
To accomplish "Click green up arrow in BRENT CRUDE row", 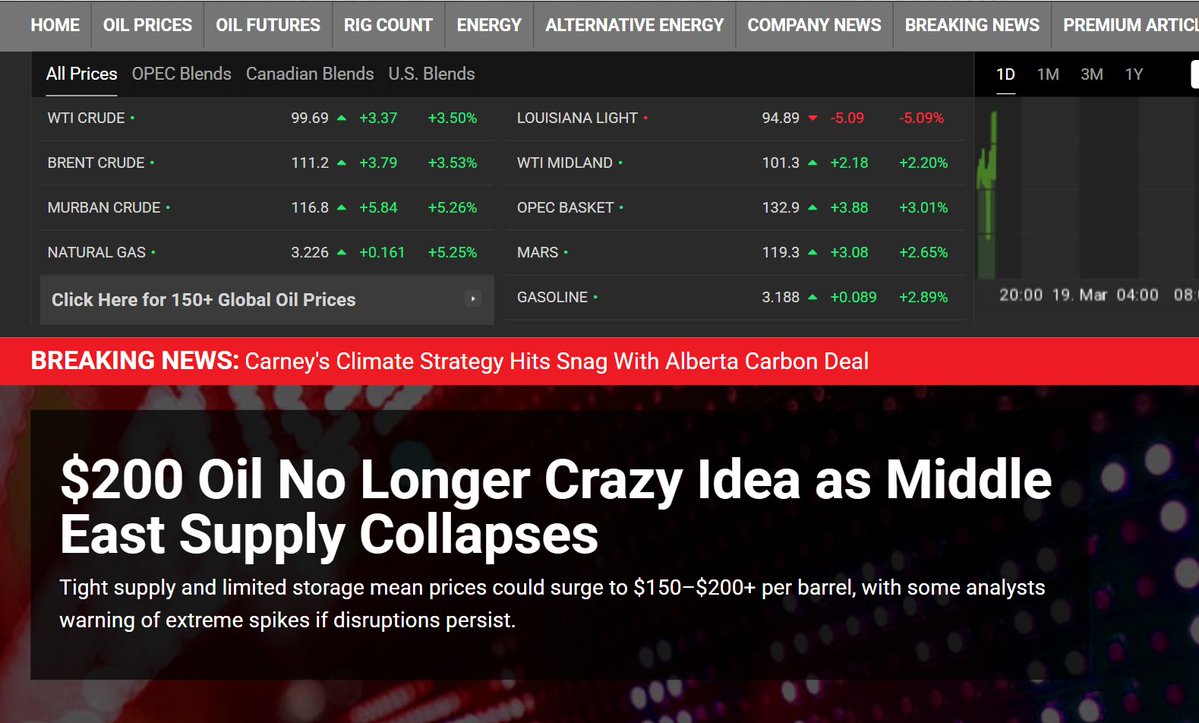I will click(x=342, y=163).
